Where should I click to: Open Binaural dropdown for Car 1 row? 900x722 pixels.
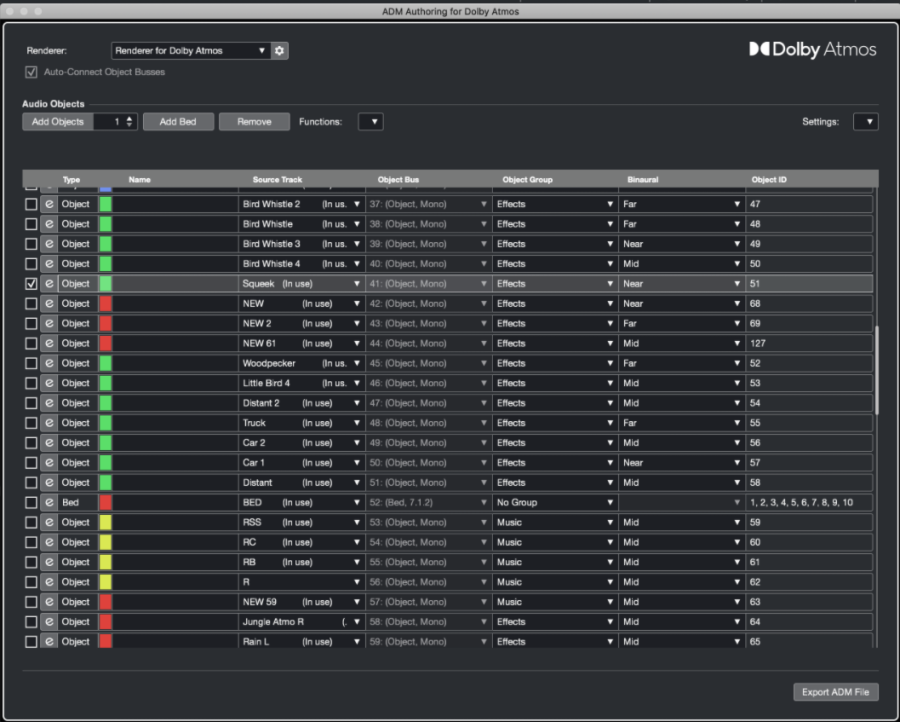681,463
